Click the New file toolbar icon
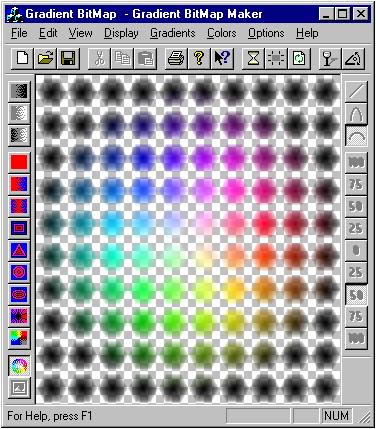 22,58
